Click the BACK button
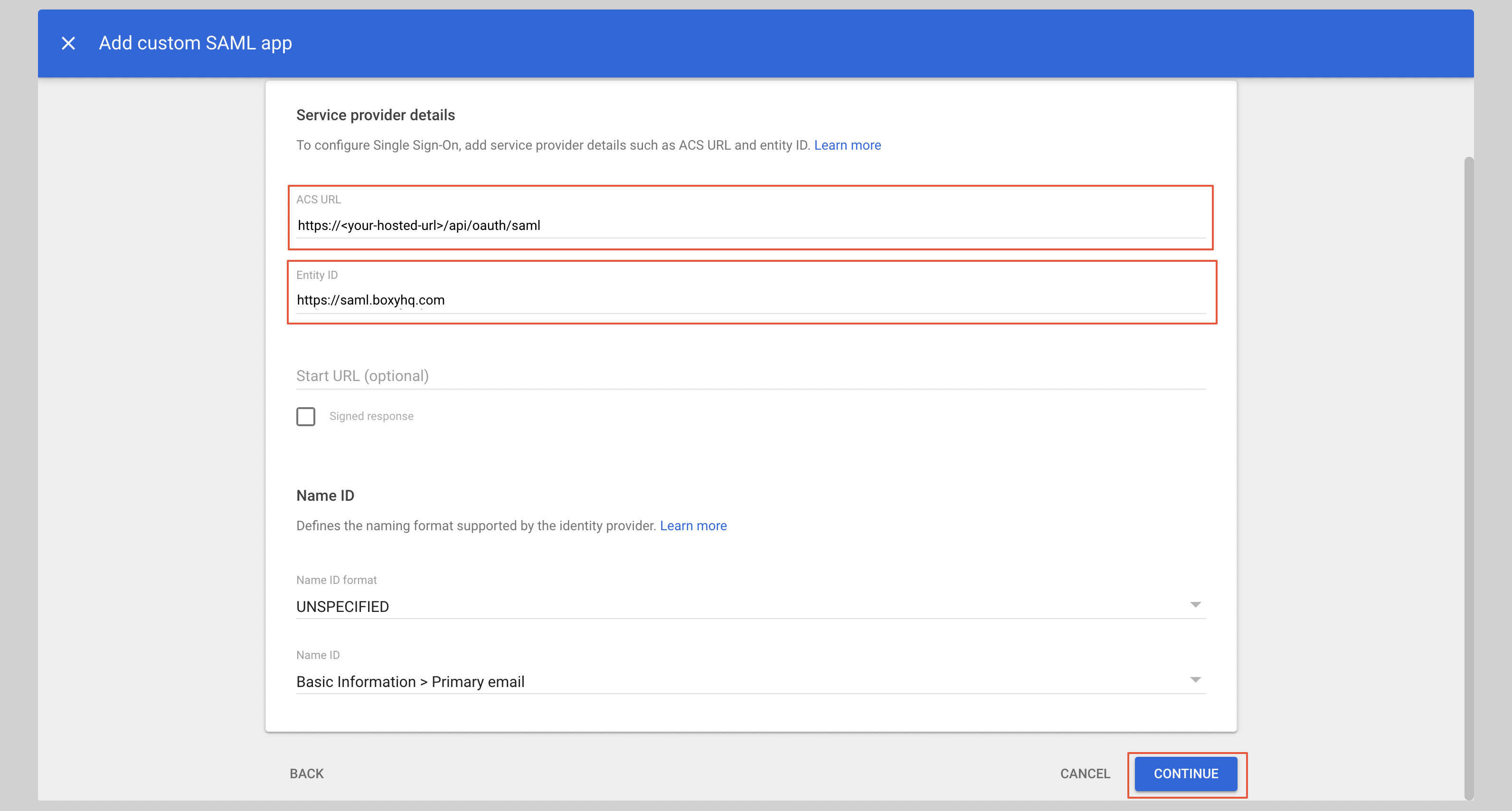 click(306, 774)
